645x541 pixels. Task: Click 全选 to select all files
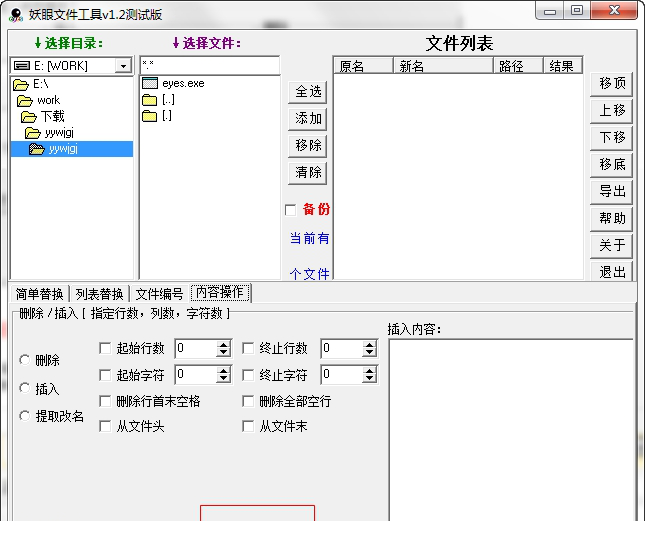pos(308,92)
